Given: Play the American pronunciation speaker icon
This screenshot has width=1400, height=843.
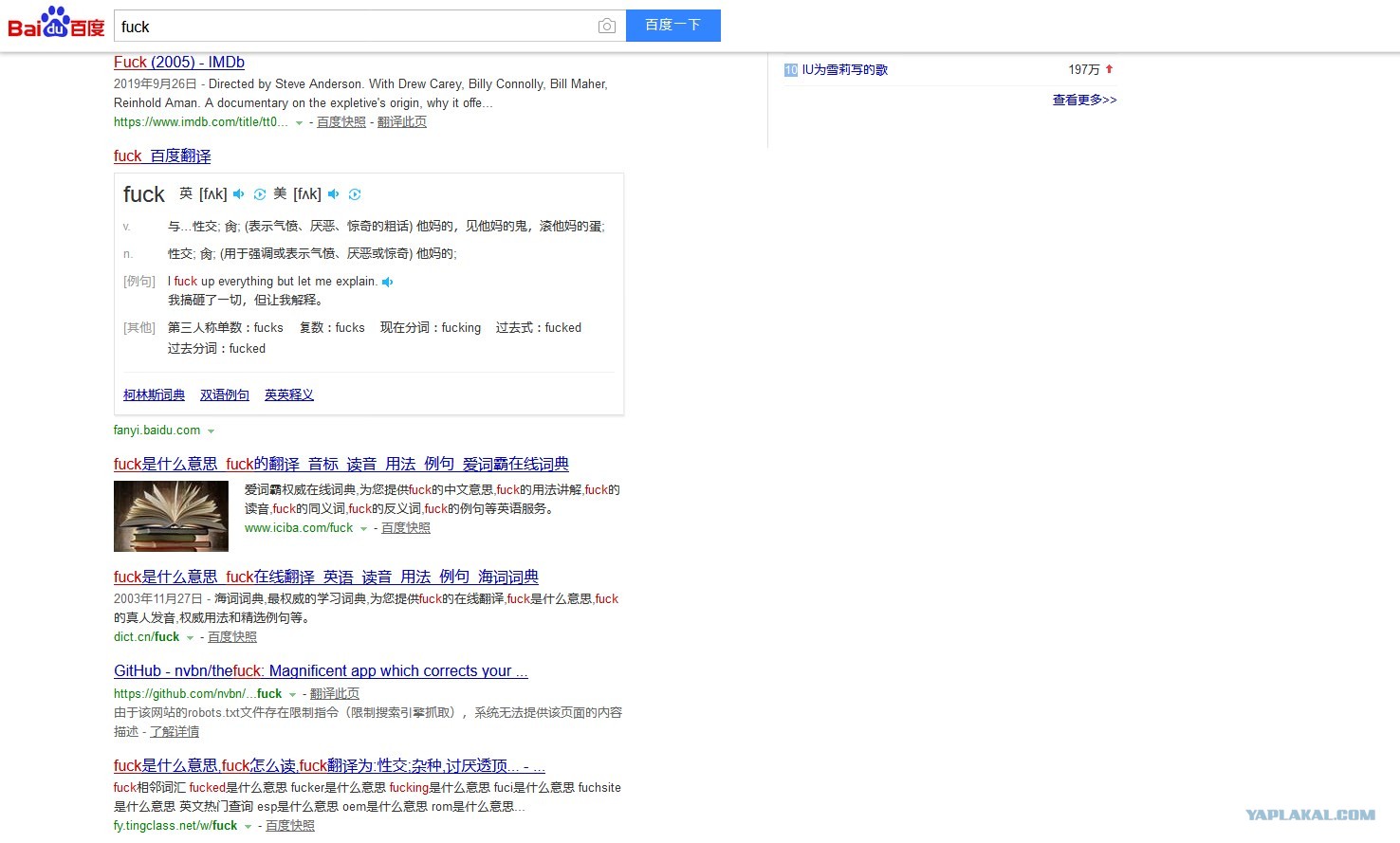Looking at the screenshot, I should [x=334, y=194].
